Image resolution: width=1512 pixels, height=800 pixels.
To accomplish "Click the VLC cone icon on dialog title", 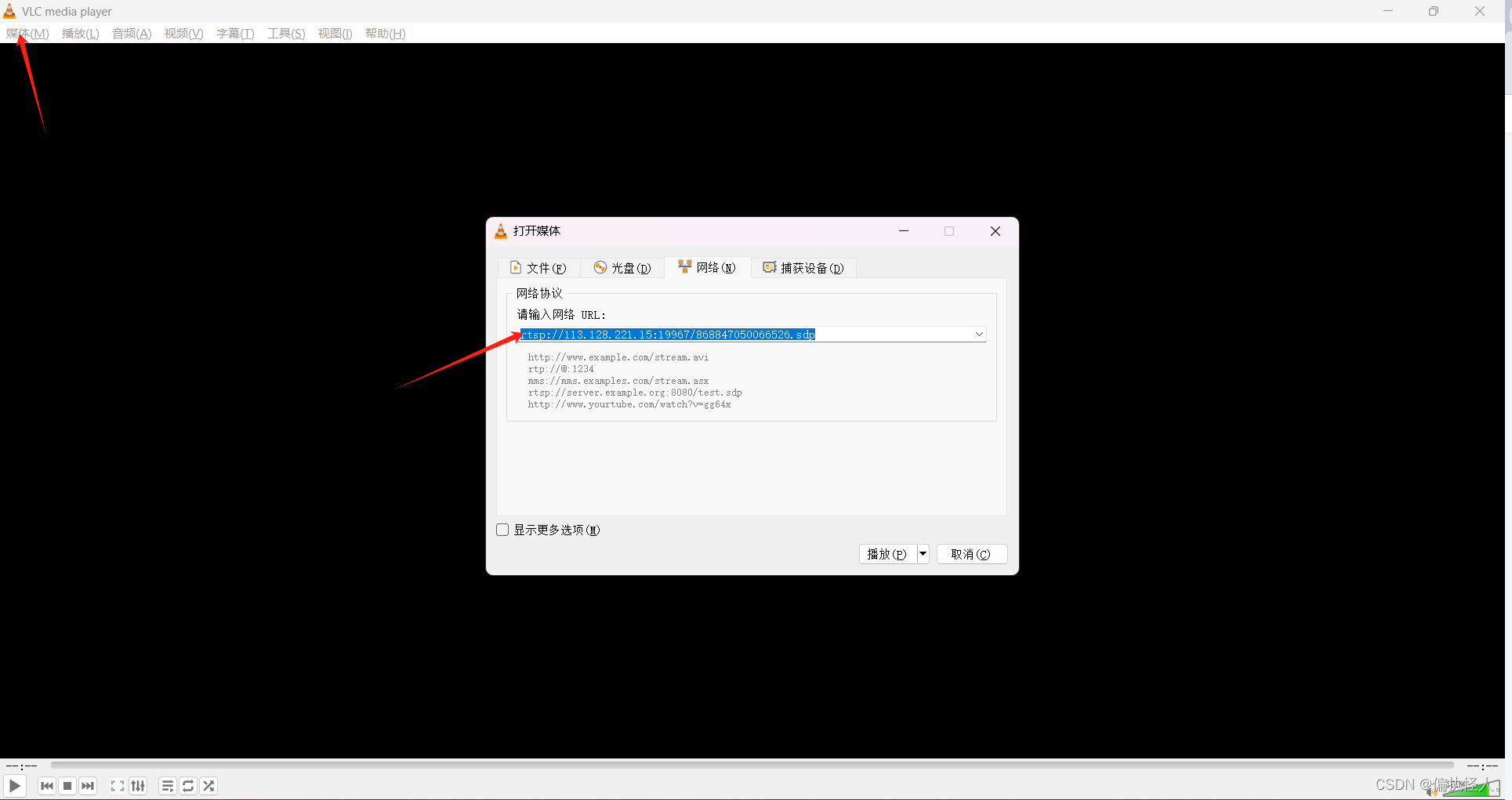I will click(501, 230).
